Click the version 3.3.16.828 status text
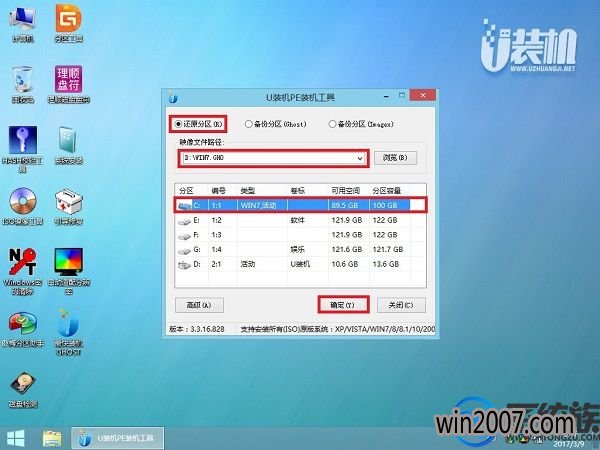 [197, 329]
